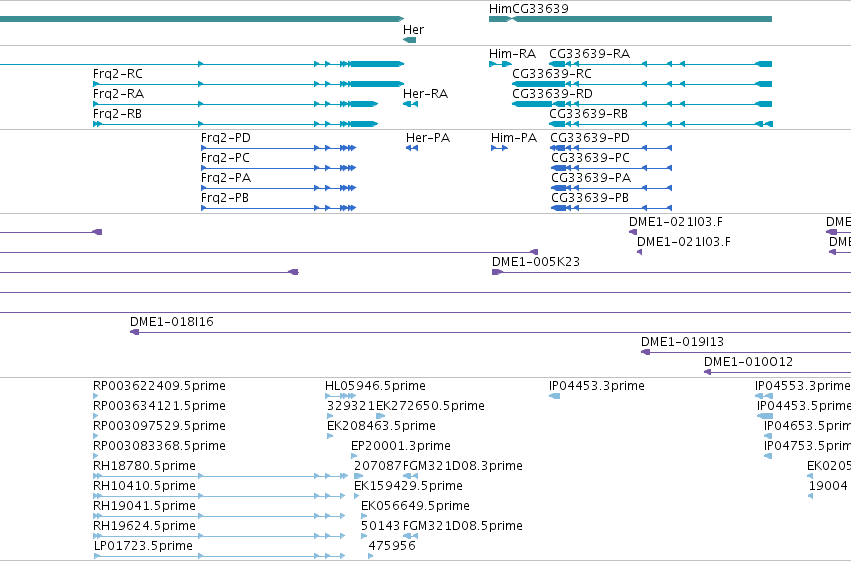This screenshot has height=561, width=851.
Task: Open the DME1-019I13 clone label
Action: (682, 342)
